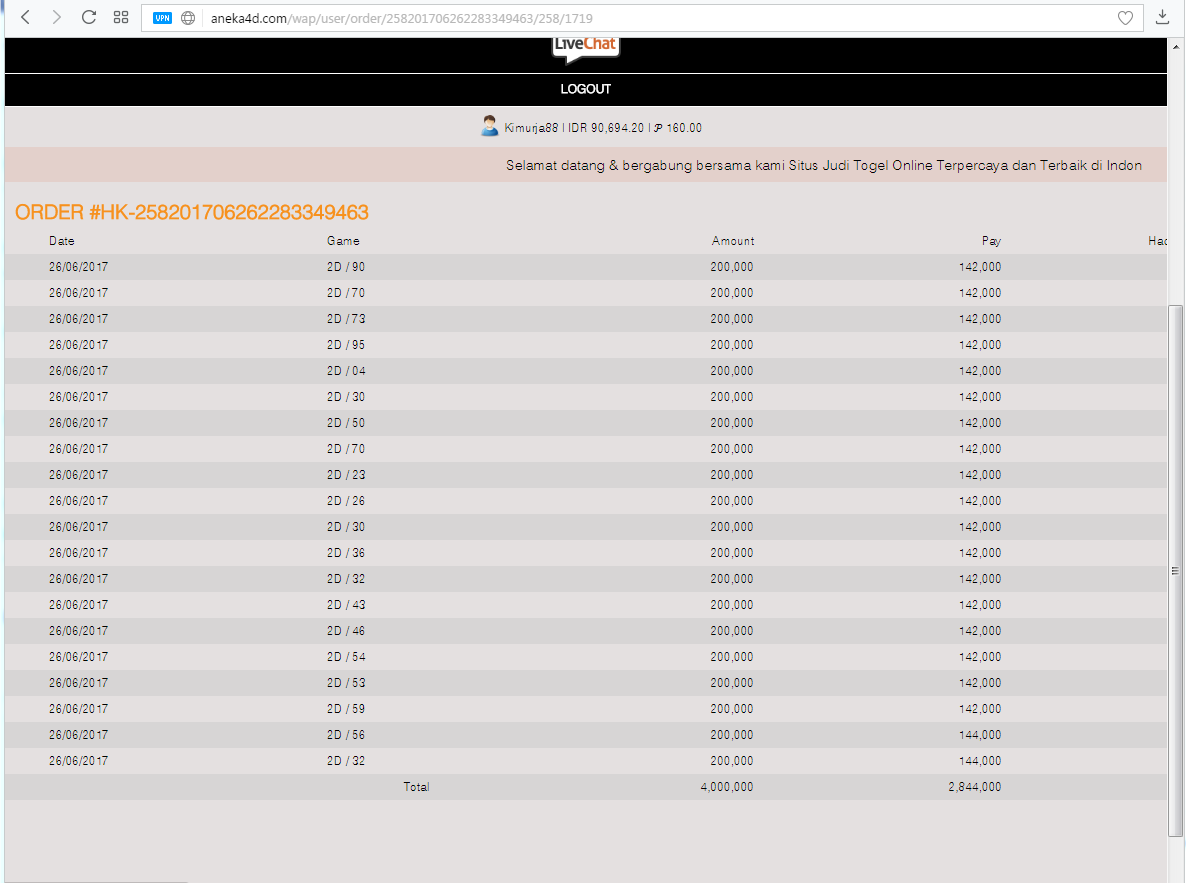The height and width of the screenshot is (883, 1186).
Task: Click the Pay column header
Action: [991, 241]
